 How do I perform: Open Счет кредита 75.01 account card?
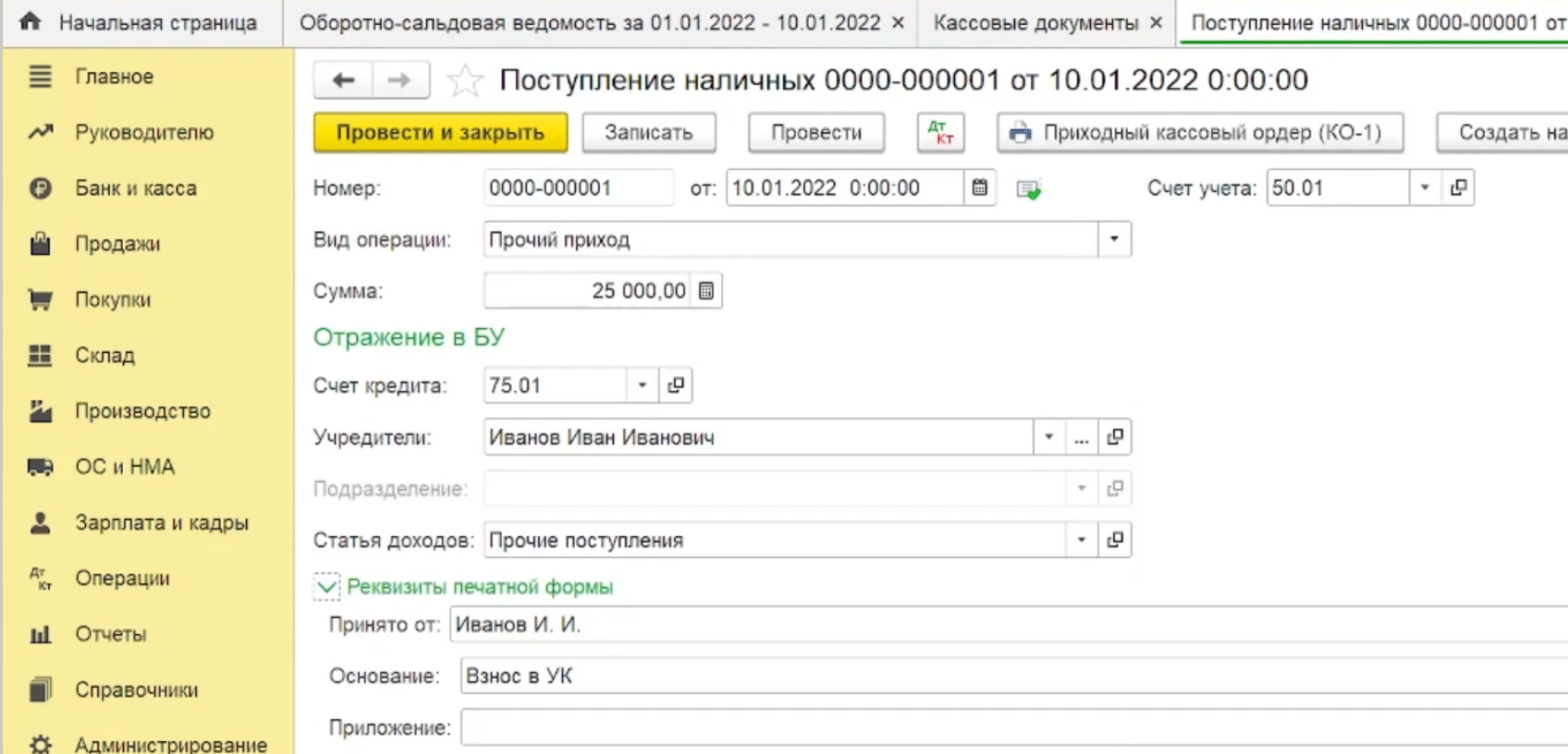pos(676,385)
